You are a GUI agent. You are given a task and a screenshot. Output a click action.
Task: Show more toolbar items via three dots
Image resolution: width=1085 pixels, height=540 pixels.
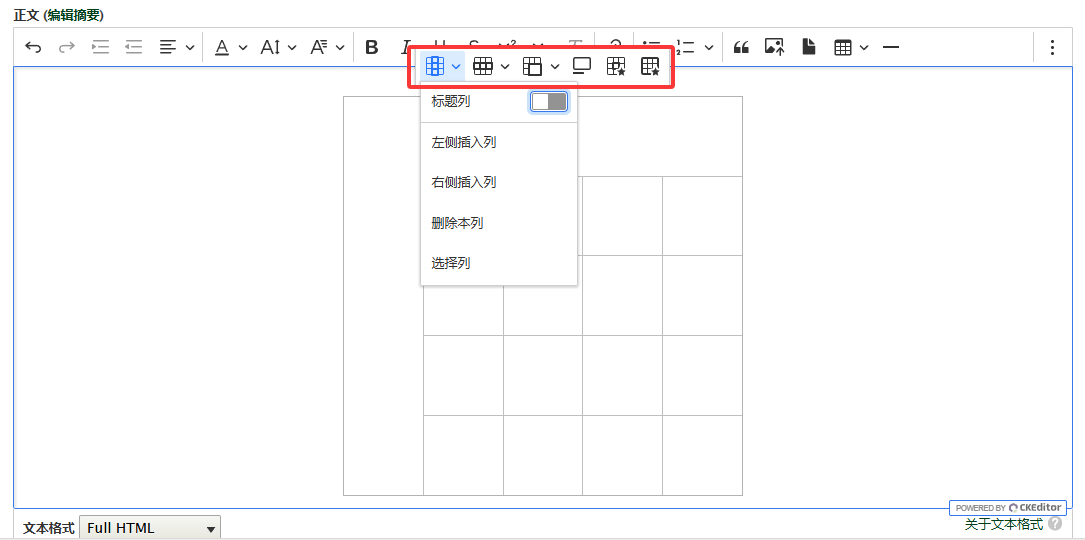(x=1052, y=47)
